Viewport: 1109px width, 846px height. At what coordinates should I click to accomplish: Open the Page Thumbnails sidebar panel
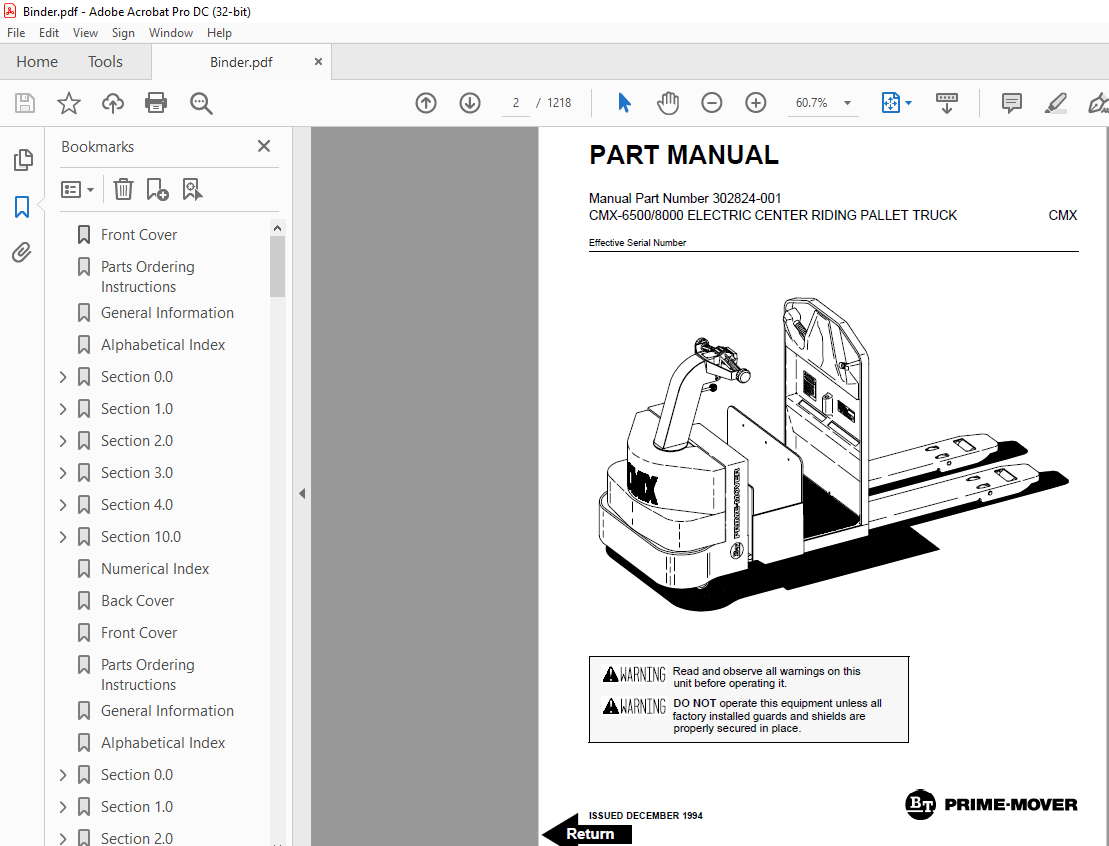pos(23,160)
